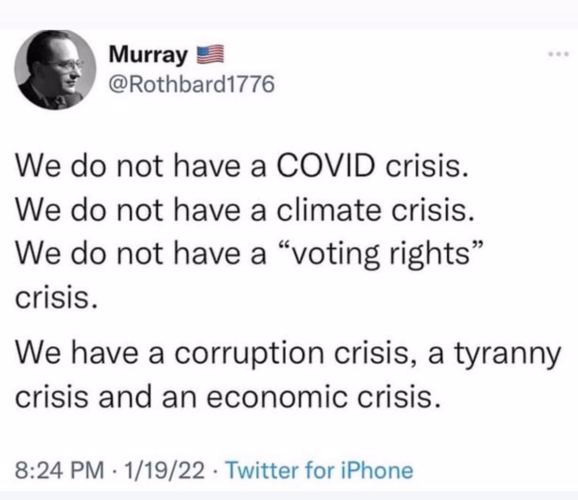578x500 pixels.
Task: Click the capitalized word COVID
Action: click(325, 165)
